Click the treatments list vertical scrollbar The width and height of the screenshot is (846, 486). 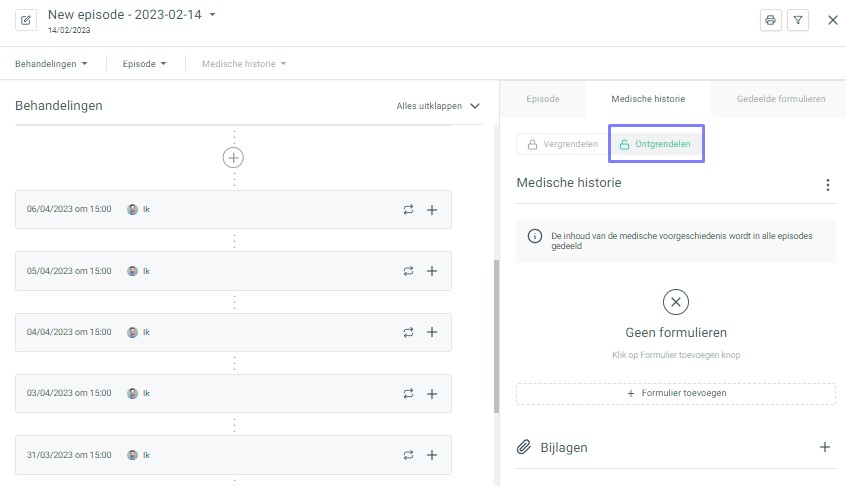496,336
